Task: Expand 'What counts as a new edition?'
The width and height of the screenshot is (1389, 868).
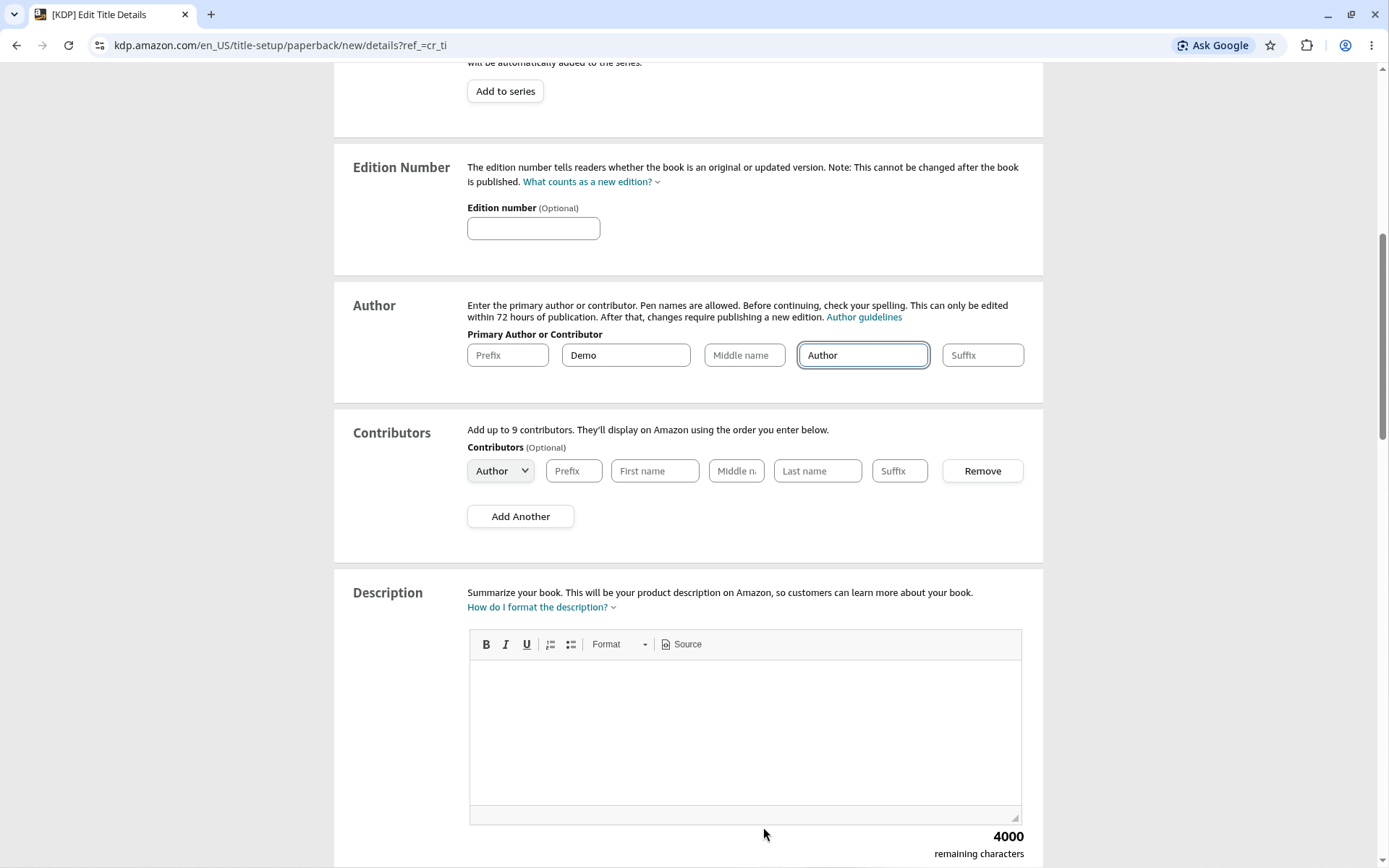Action: point(591,182)
